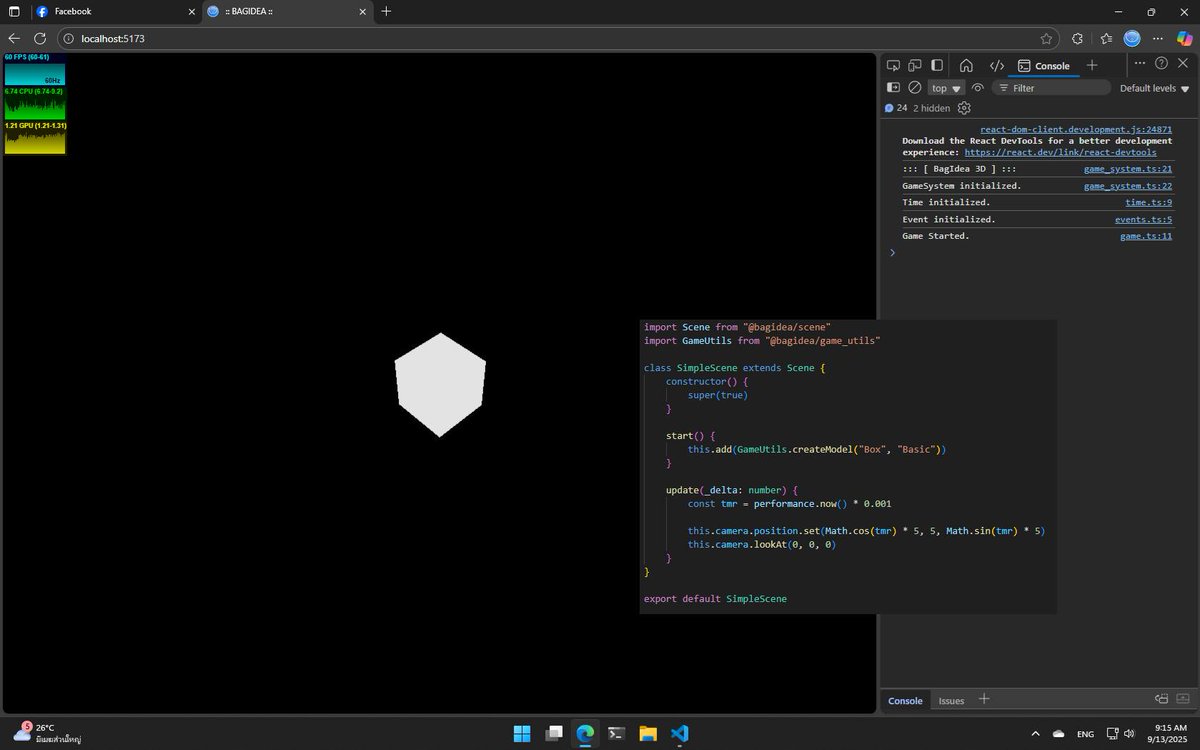
Task: Switch to the Facebook browser tab
Action: click(x=115, y=11)
